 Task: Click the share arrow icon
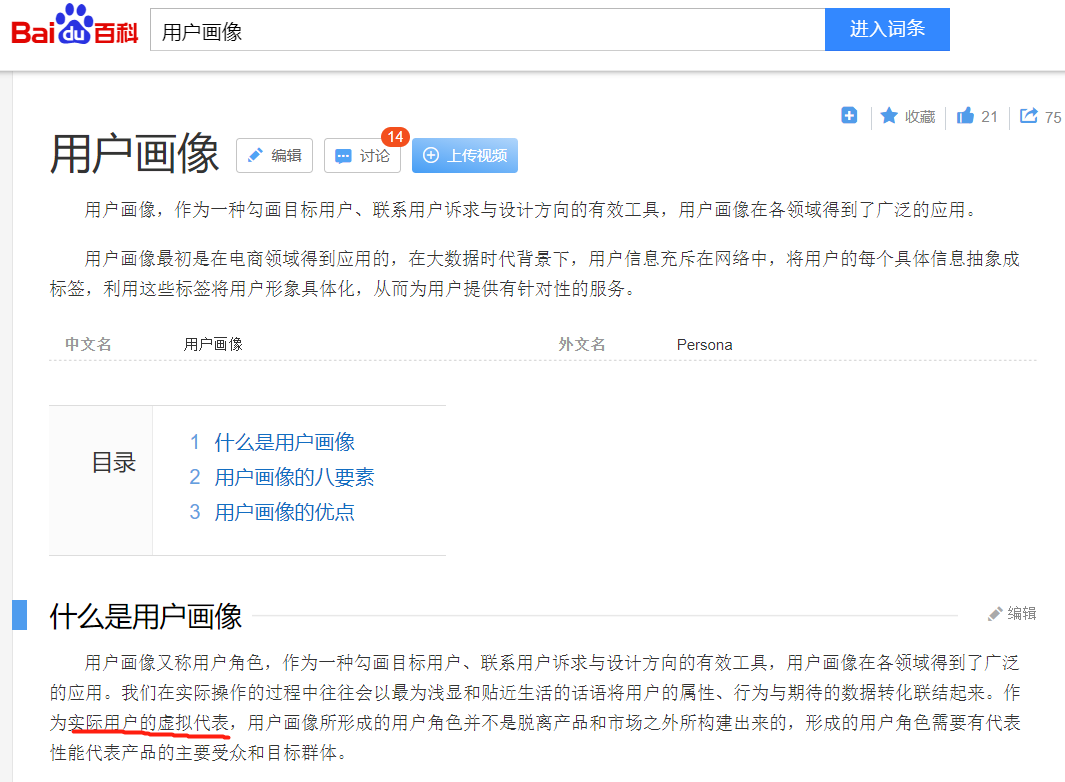tap(1028, 116)
